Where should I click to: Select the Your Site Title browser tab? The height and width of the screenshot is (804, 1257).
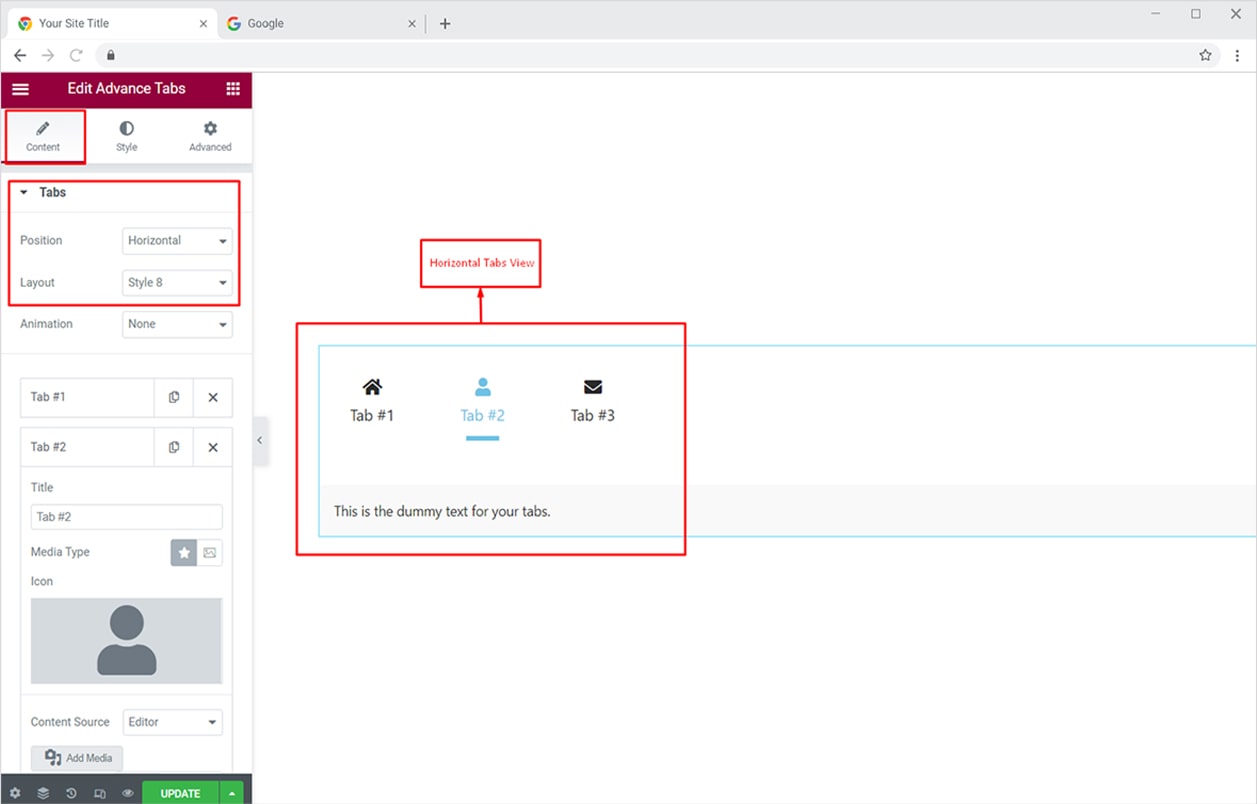[x=112, y=24]
